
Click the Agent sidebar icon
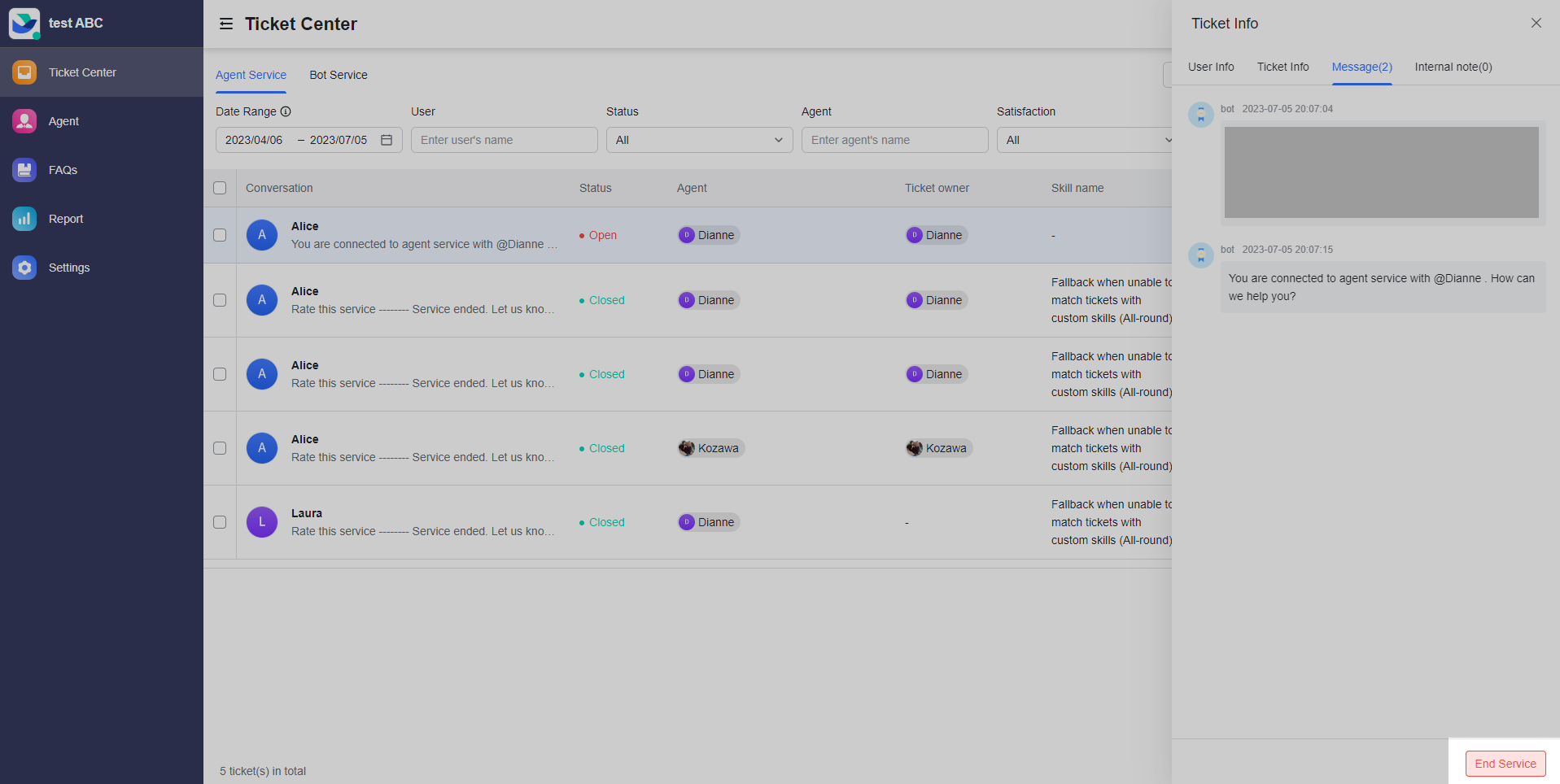pyautogui.click(x=24, y=121)
